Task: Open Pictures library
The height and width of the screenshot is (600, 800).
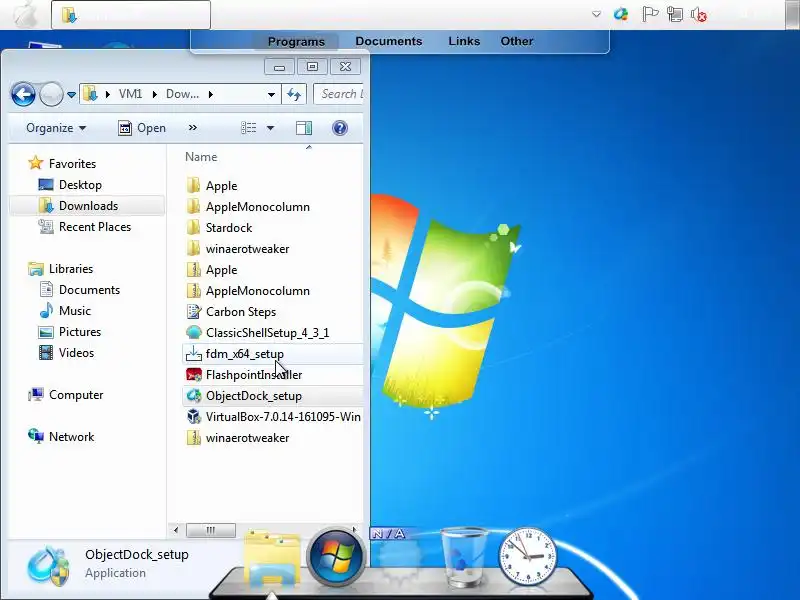Action: click(80, 332)
